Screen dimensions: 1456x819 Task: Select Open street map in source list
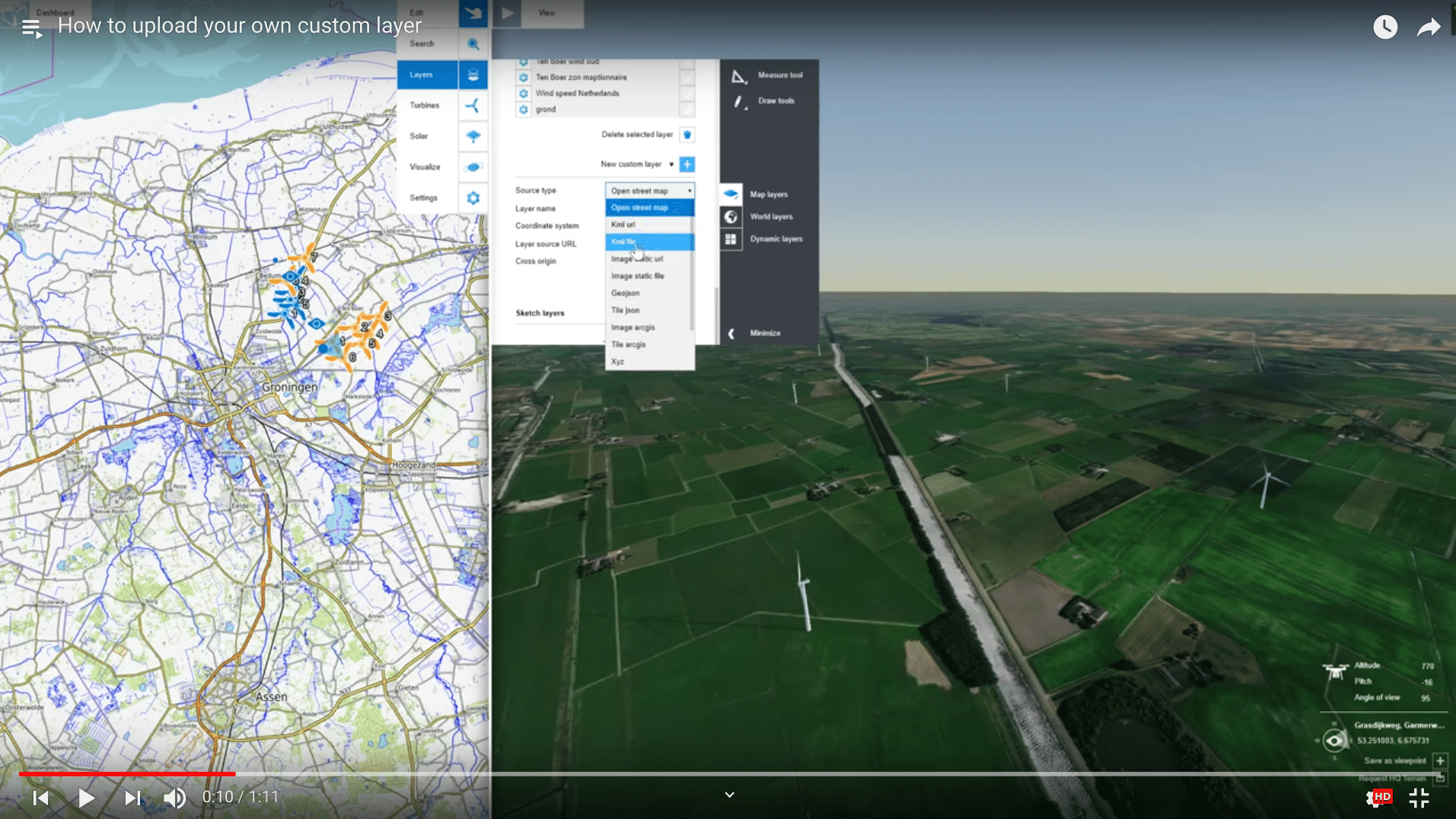point(649,208)
